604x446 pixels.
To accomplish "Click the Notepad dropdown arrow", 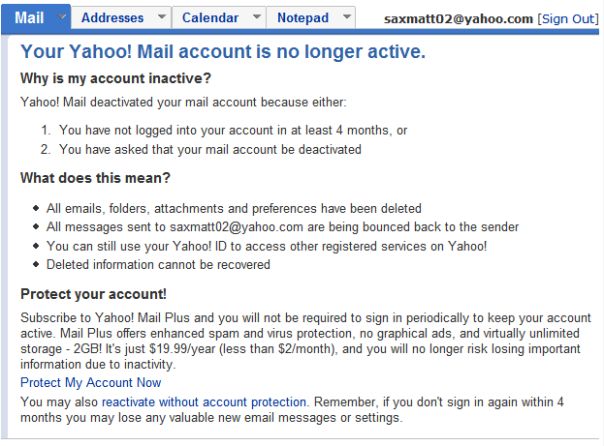I will click(346, 18).
